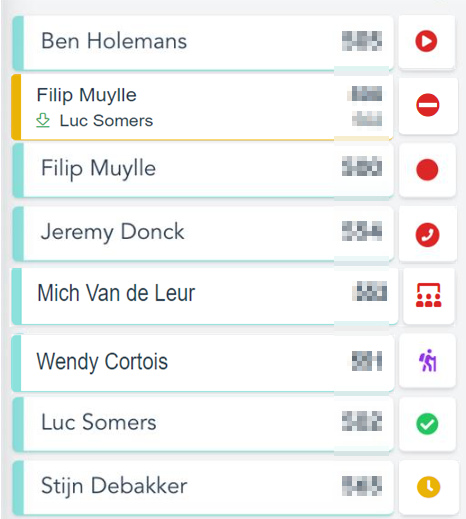
Task: Click the solid red busy circle icon
Action: [x=427, y=170]
